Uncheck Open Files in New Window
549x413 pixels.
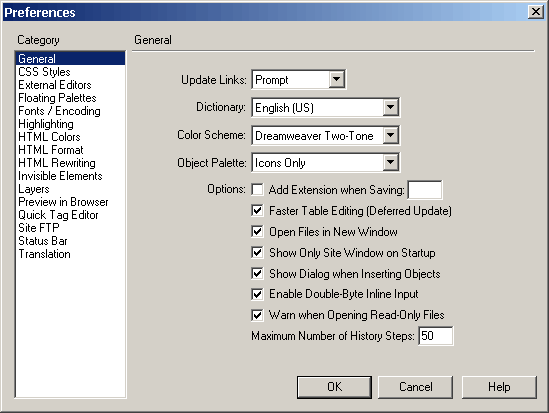point(257,232)
